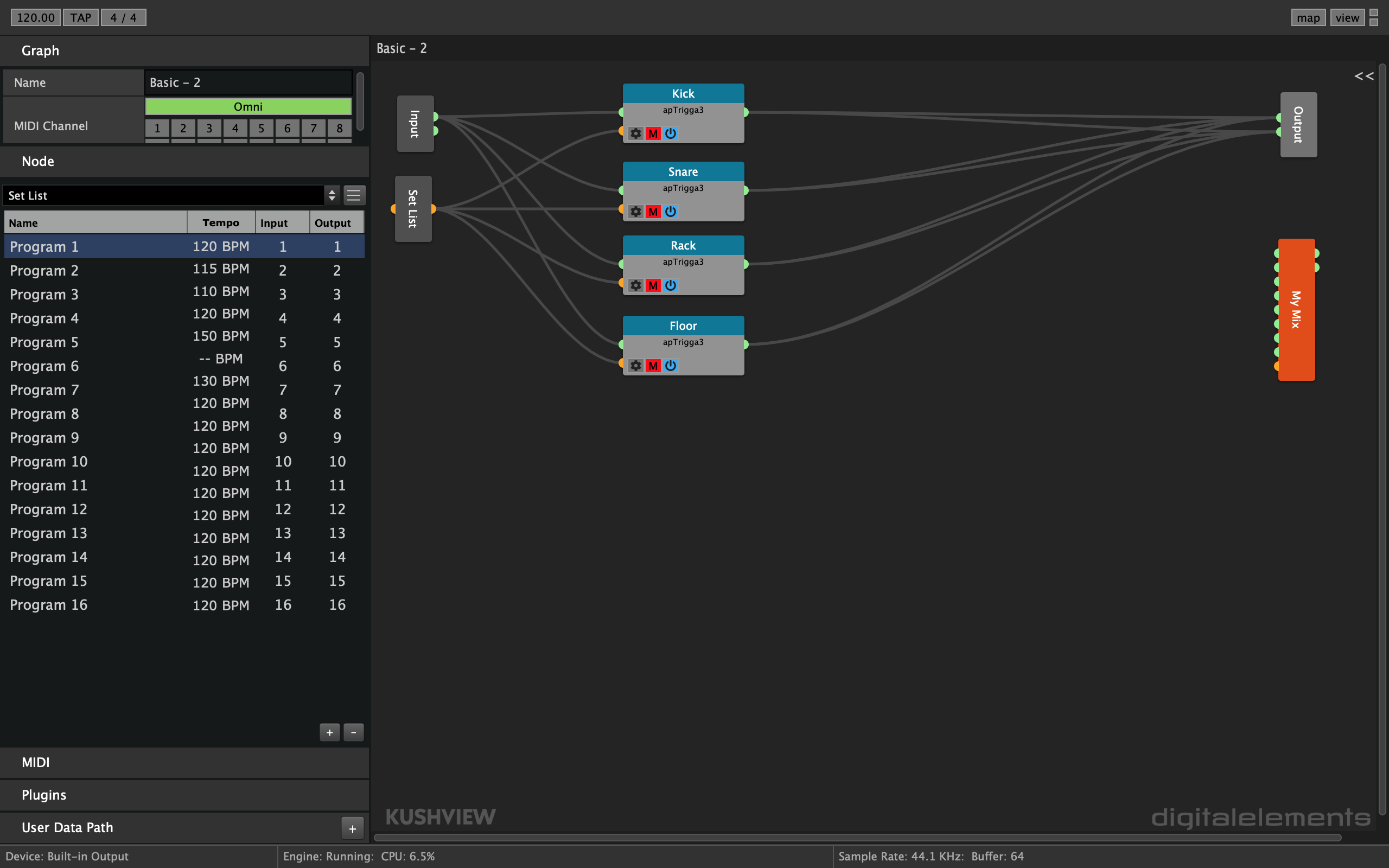The image size is (1389, 868).
Task: Expand the MIDI section
Action: click(x=36, y=762)
